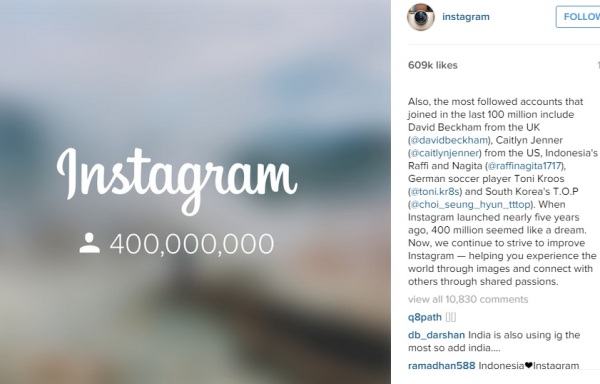Click the emoji boxes after q8path
Image resolution: width=600 pixels, height=384 pixels.
[451, 317]
